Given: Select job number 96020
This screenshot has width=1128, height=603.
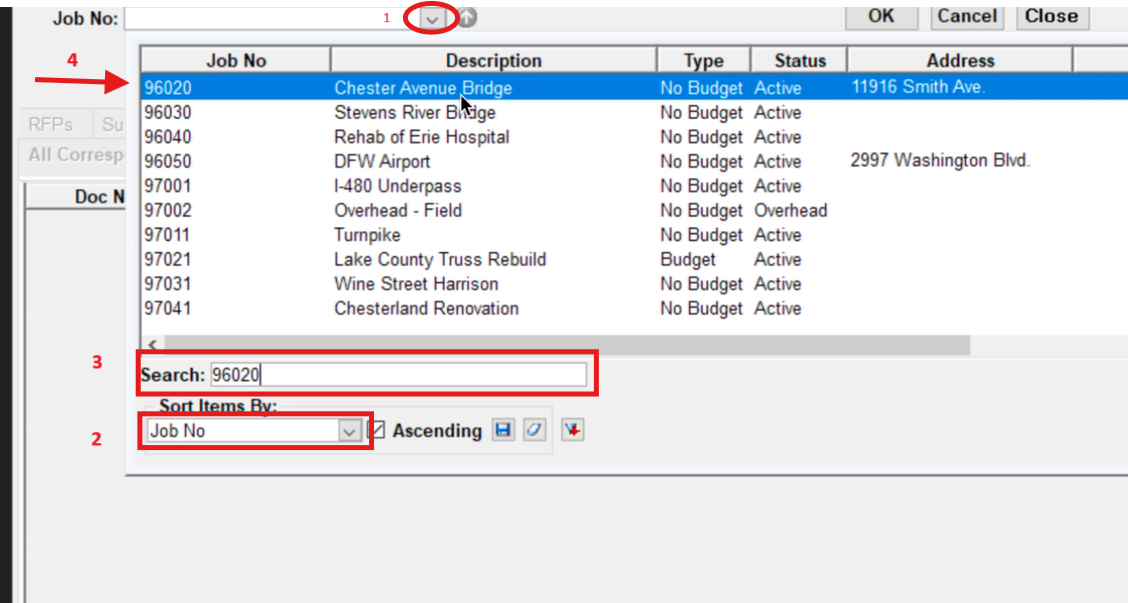Looking at the screenshot, I should (x=168, y=89).
